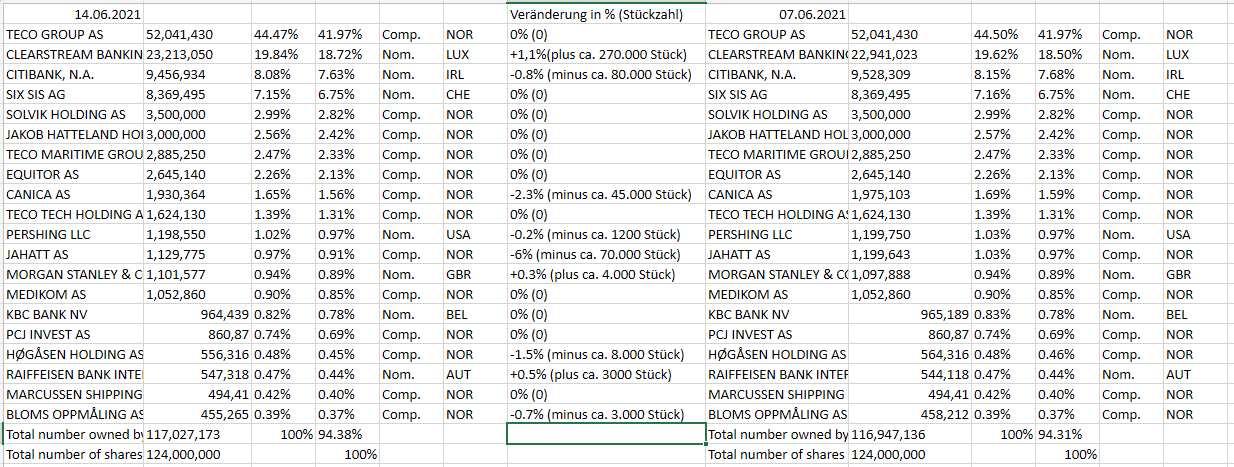This screenshot has width=1234, height=467.
Task: Click the 1,101,577 Morgan Stanley value
Action: [198, 274]
